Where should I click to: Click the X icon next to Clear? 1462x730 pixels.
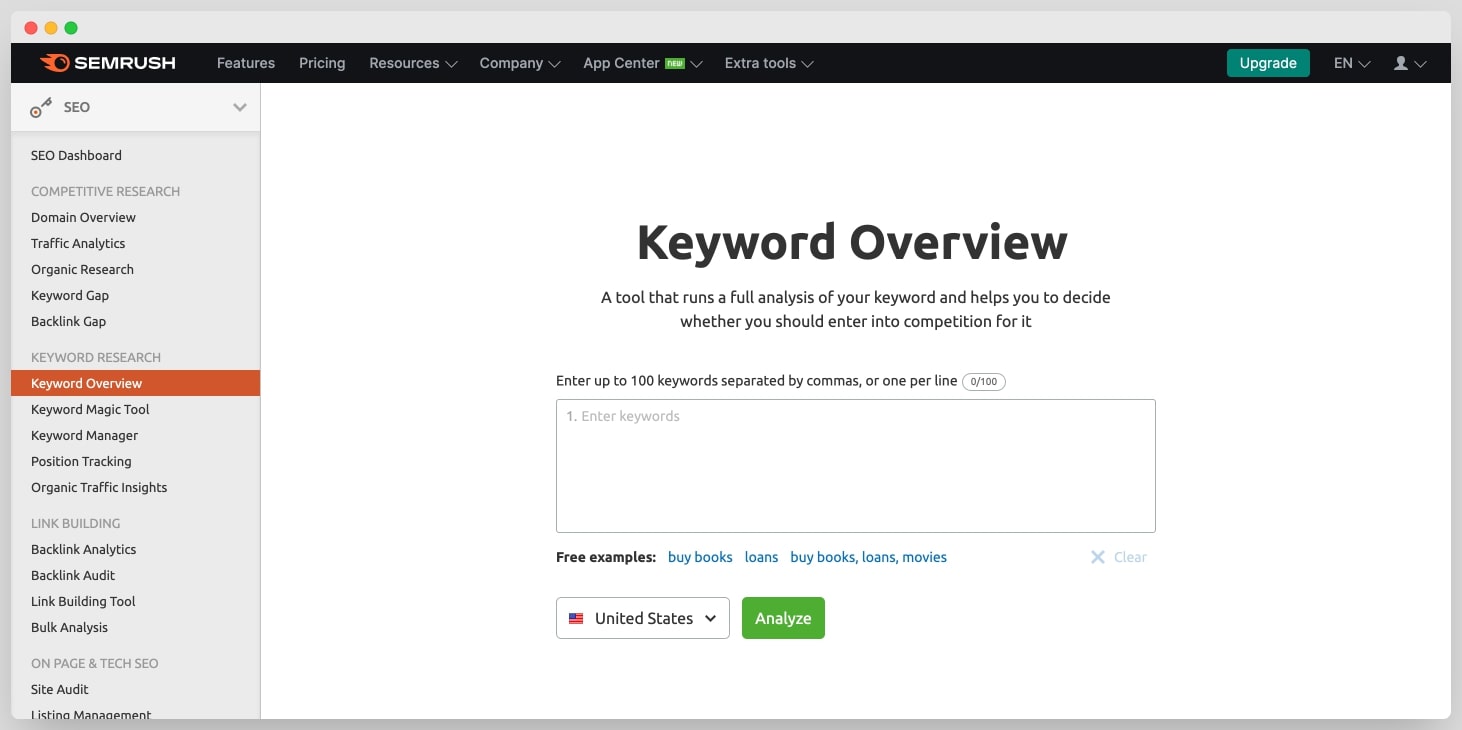1097,557
